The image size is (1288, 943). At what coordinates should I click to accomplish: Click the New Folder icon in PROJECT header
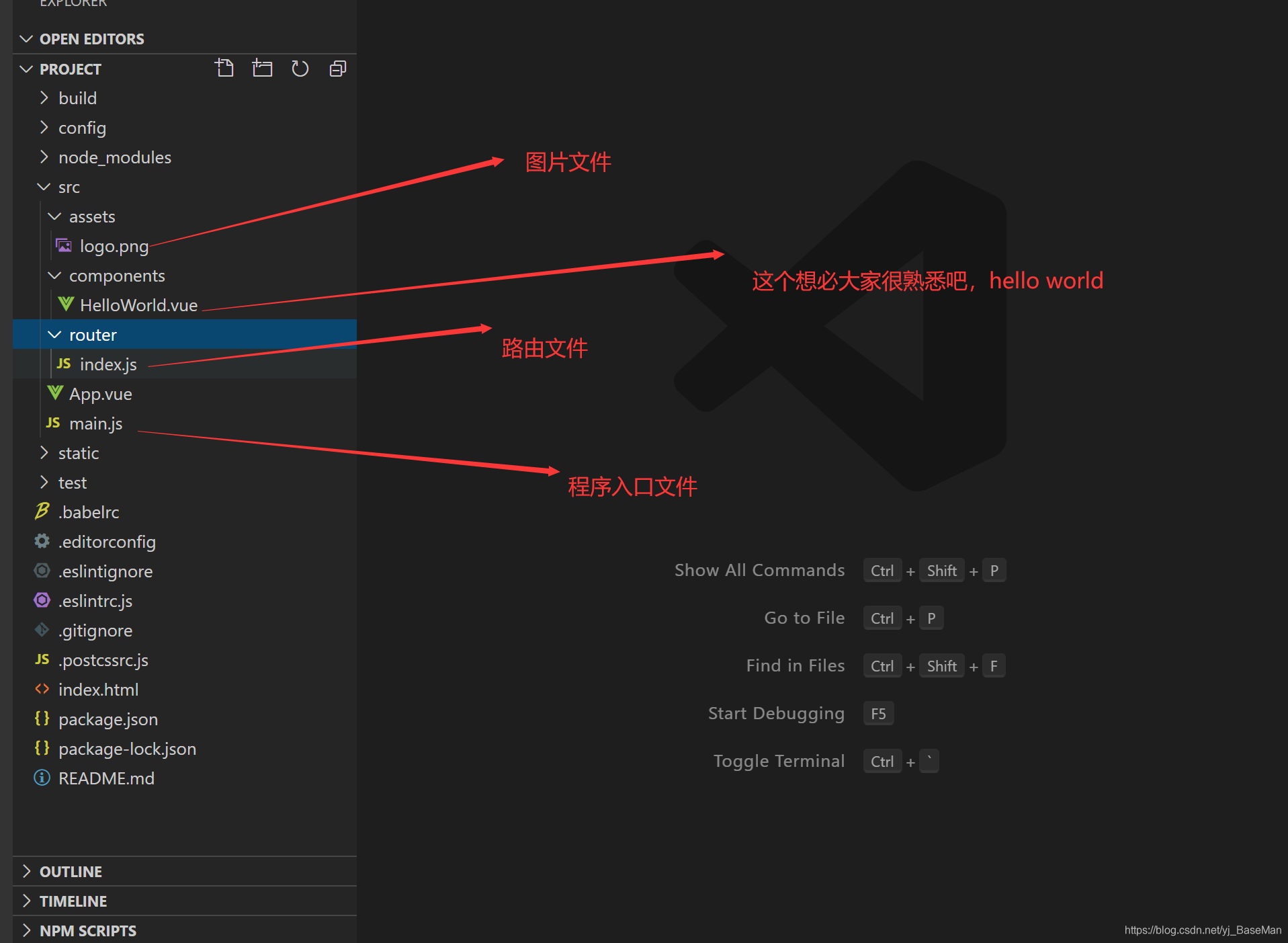[x=262, y=69]
